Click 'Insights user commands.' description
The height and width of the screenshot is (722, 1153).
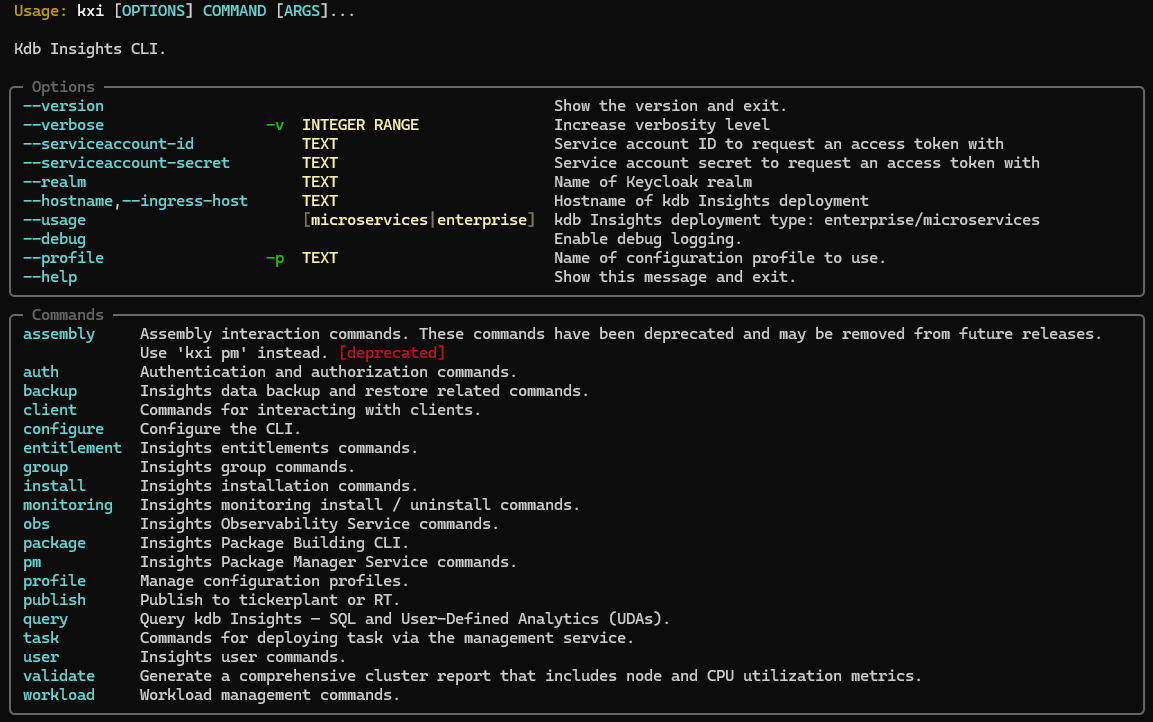tap(243, 658)
